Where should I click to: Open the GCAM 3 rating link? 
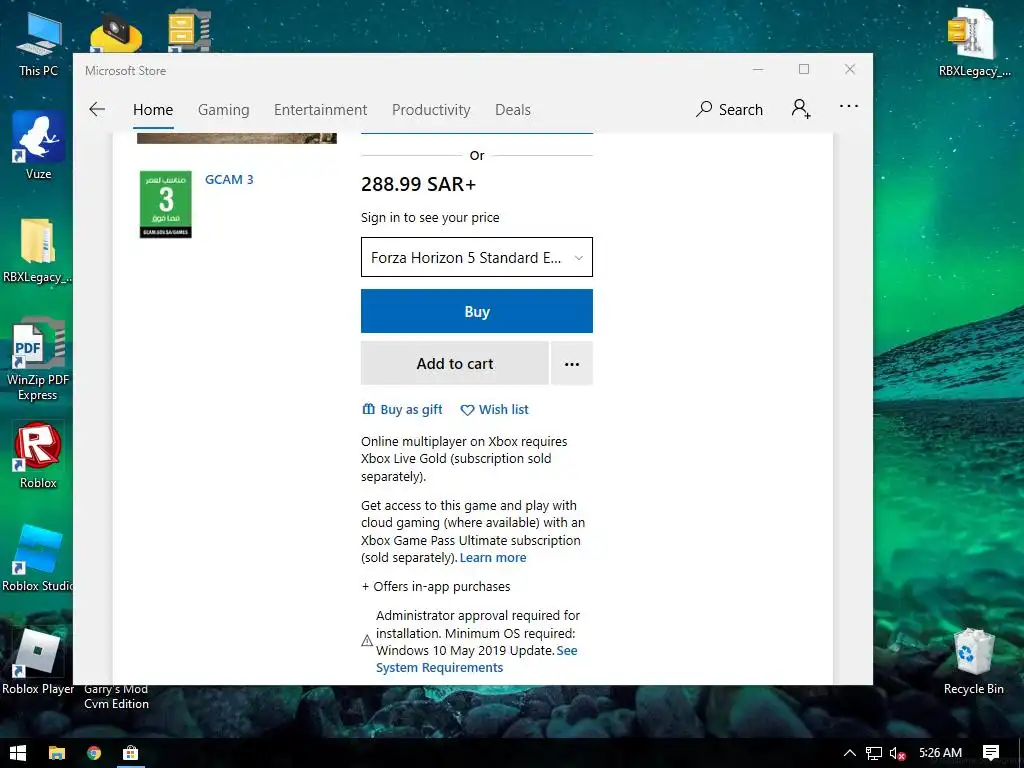pyautogui.click(x=229, y=180)
